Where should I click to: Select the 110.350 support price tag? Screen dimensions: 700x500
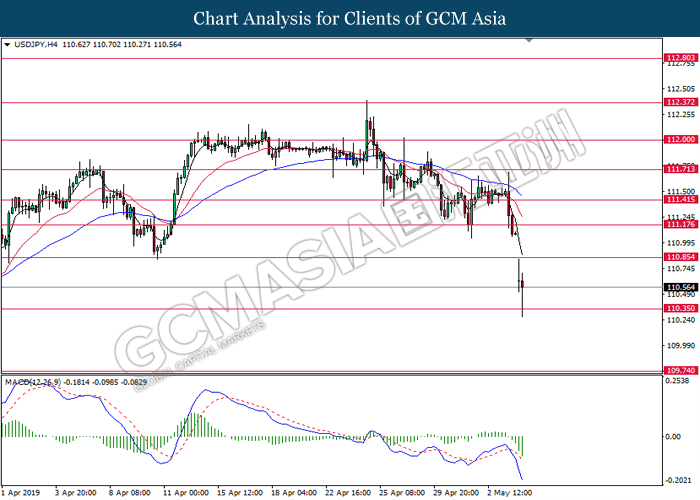[x=680, y=309]
